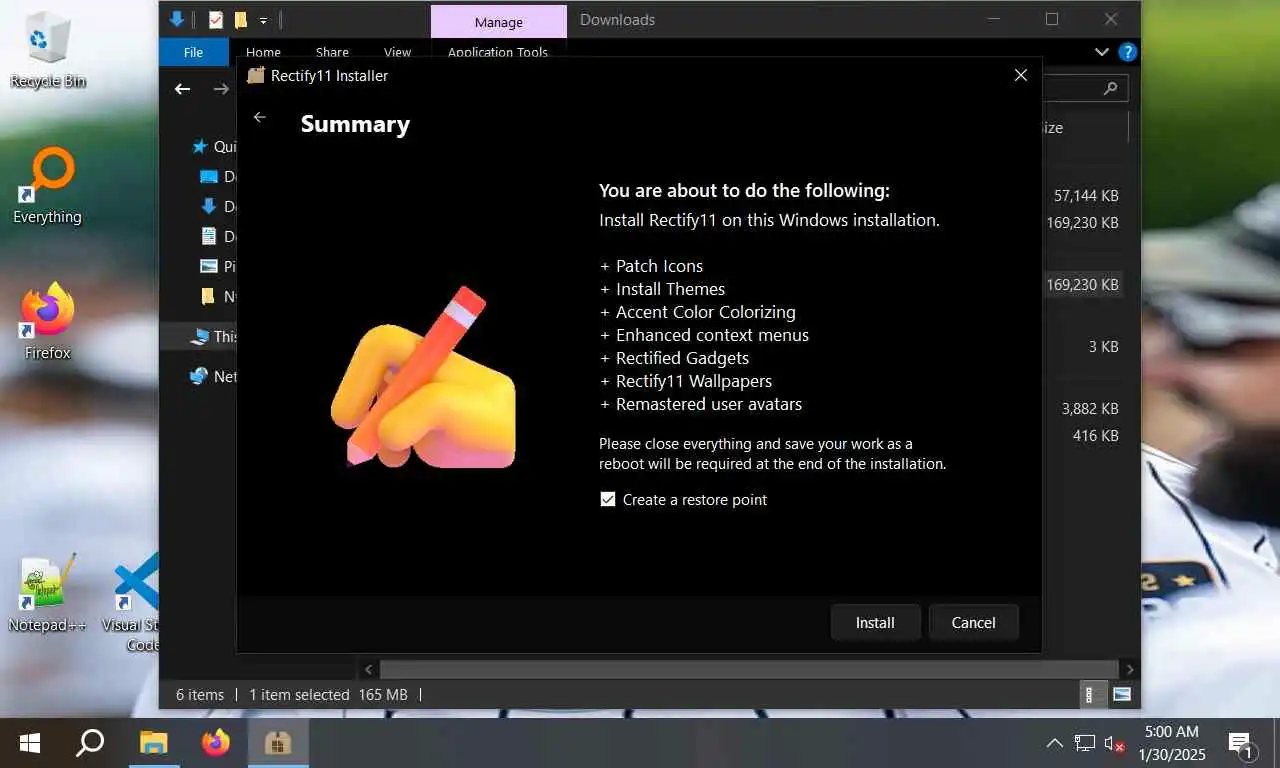Switch Explorer to large icons view
The image size is (1280, 768).
pyautogui.click(x=1122, y=694)
